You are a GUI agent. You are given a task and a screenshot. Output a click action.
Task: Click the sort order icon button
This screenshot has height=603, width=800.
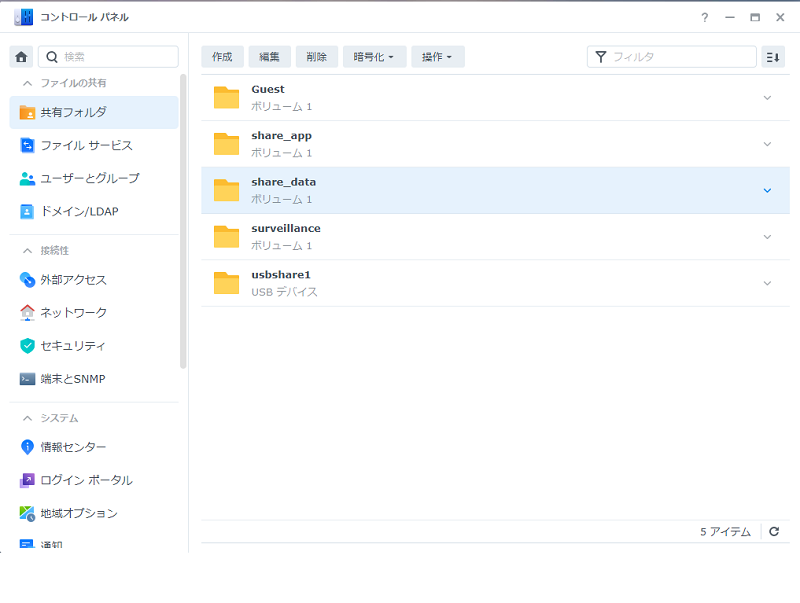pyautogui.click(x=773, y=57)
